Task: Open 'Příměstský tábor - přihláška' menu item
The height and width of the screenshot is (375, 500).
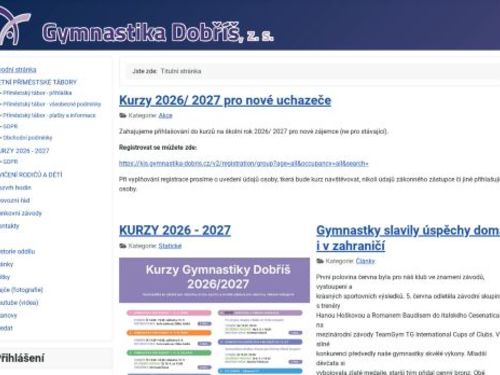Action: click(37, 93)
